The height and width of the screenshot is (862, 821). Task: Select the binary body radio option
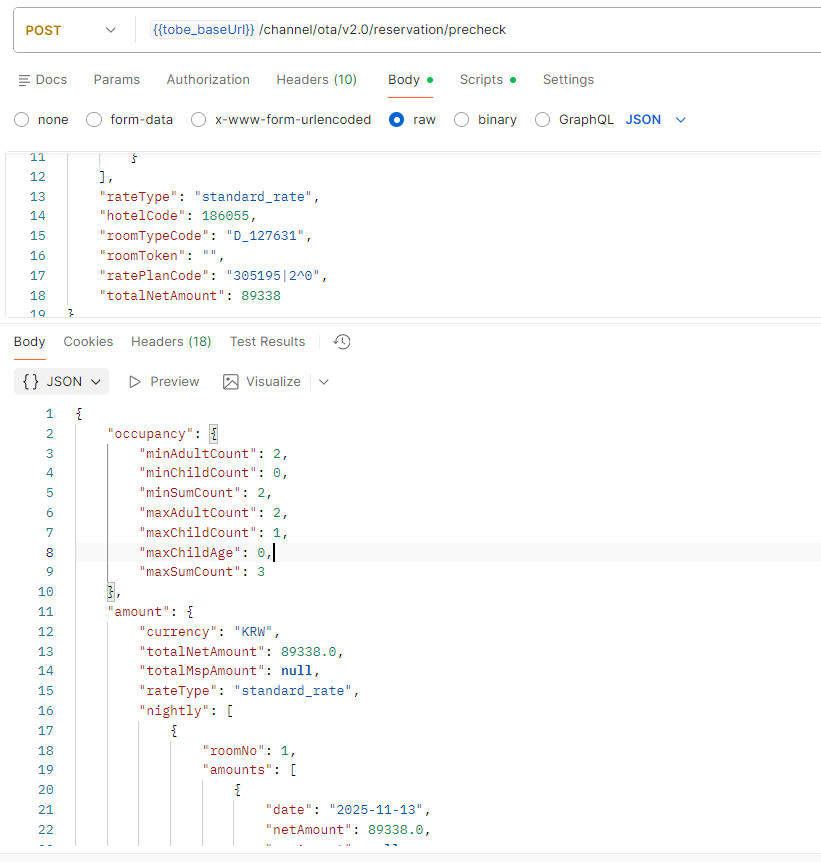pos(462,120)
